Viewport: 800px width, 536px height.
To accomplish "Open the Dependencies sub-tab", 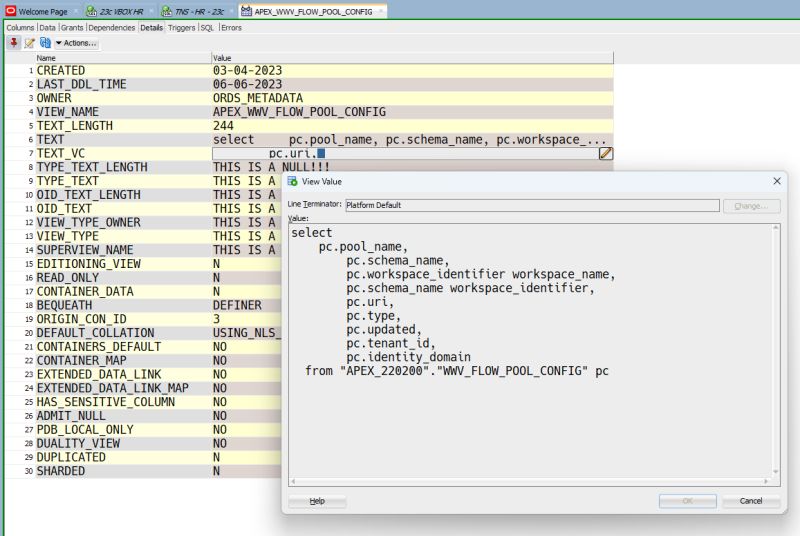I will click(112, 28).
